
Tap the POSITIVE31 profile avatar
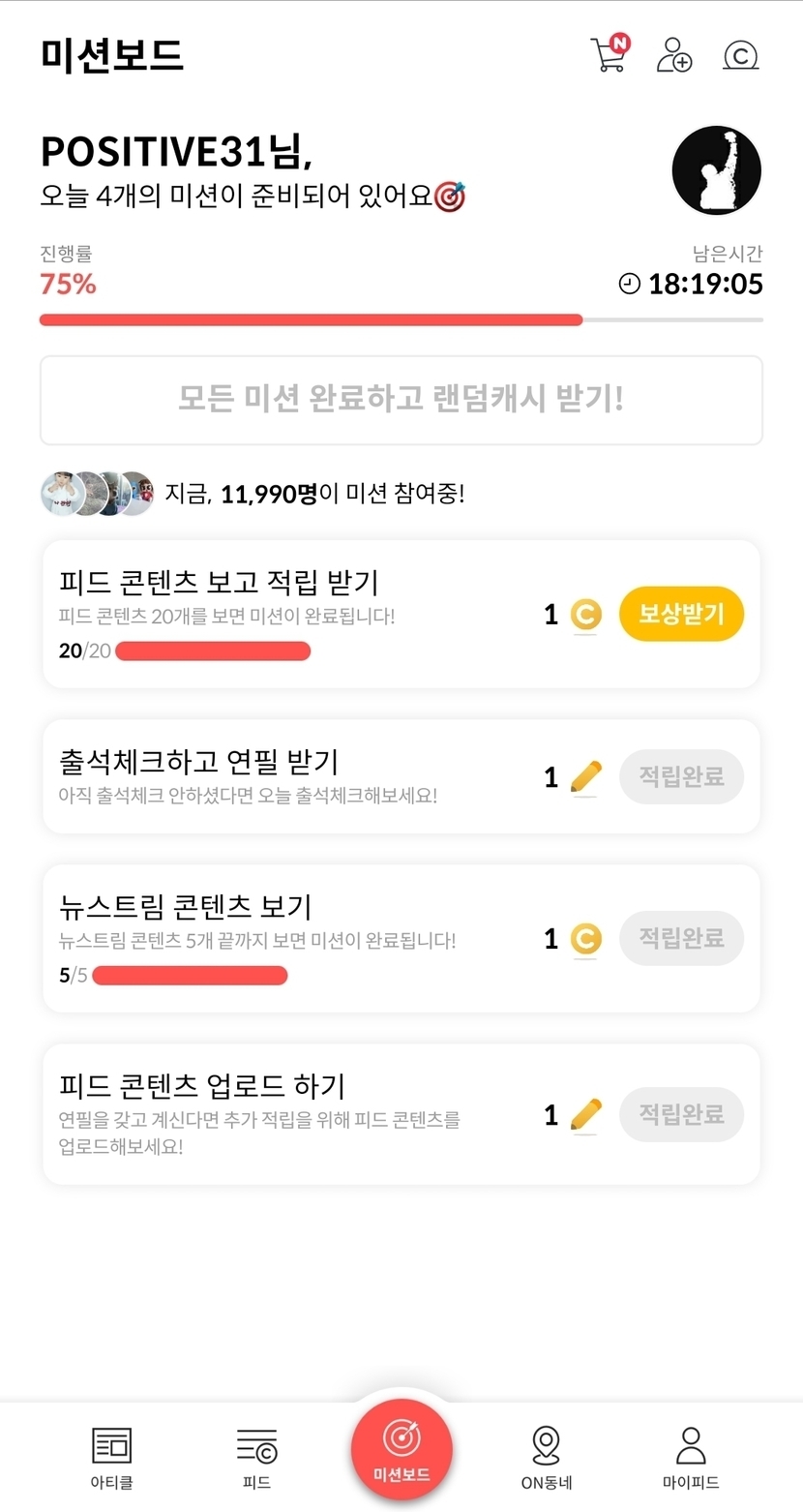point(716,170)
